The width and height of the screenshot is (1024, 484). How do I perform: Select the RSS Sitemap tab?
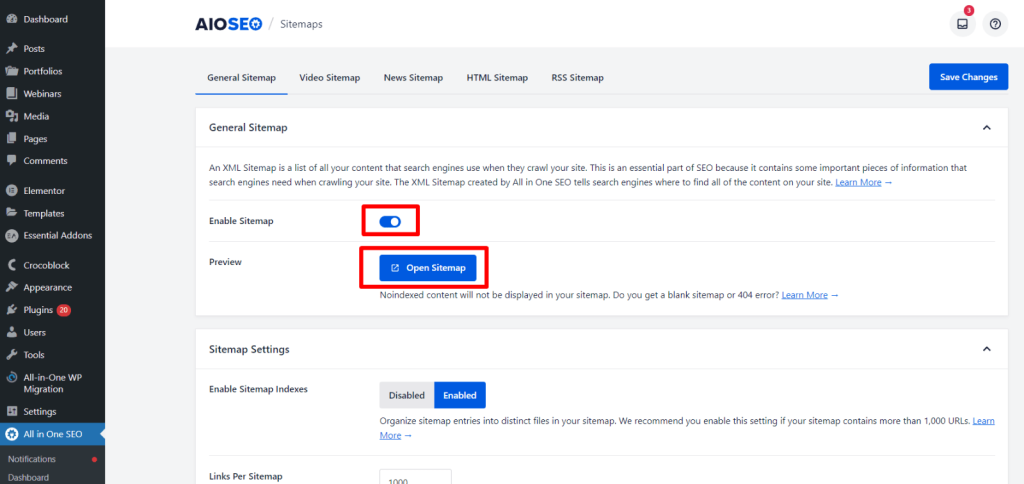coord(577,78)
